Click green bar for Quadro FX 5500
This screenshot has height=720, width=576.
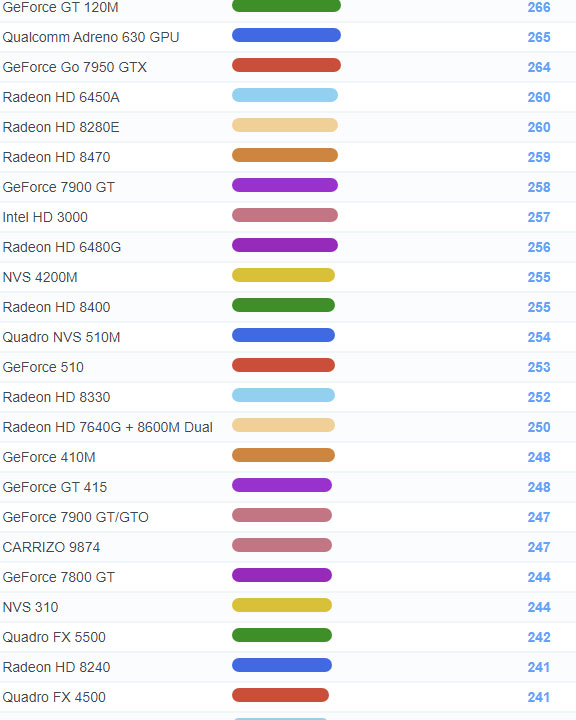tap(282, 635)
